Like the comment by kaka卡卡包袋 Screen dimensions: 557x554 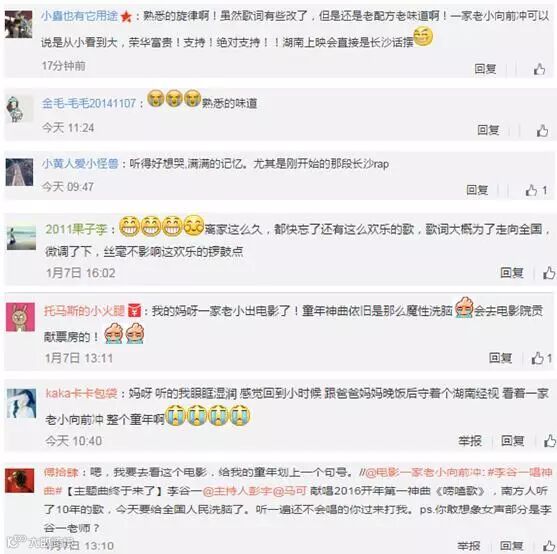[550, 441]
